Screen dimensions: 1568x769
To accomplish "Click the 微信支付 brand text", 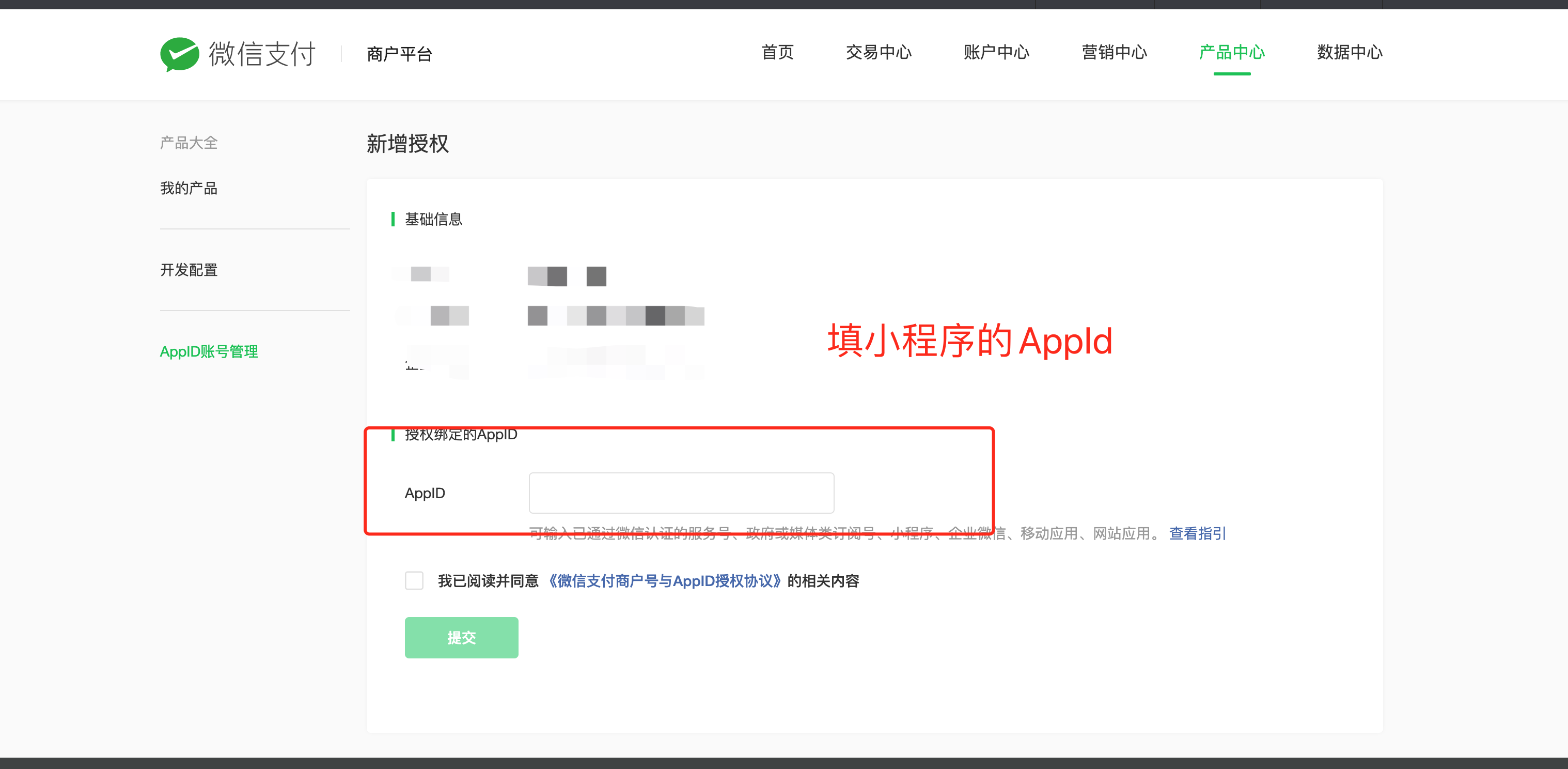I will [262, 54].
